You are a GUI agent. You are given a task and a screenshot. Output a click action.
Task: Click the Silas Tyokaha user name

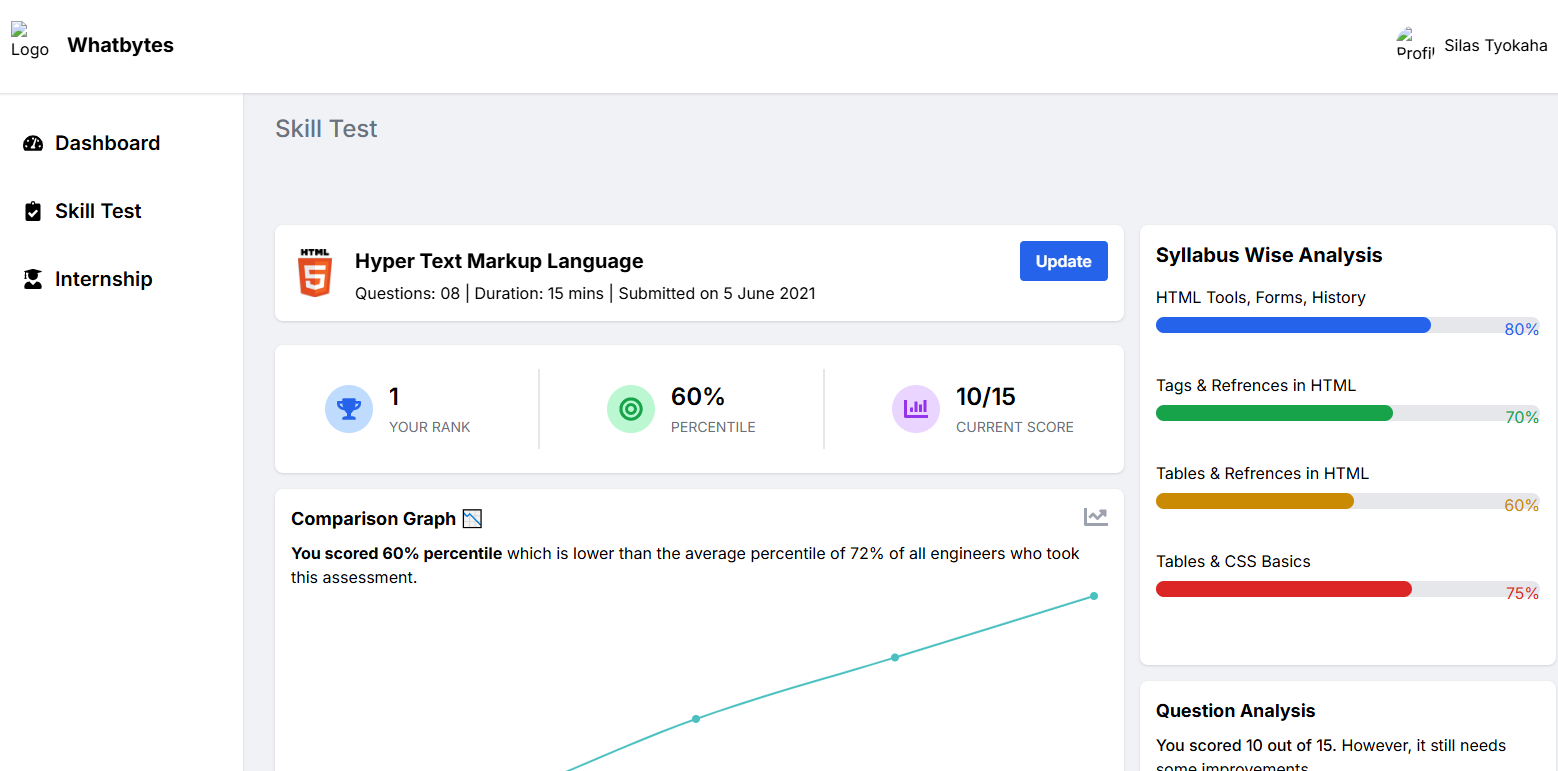point(1495,45)
